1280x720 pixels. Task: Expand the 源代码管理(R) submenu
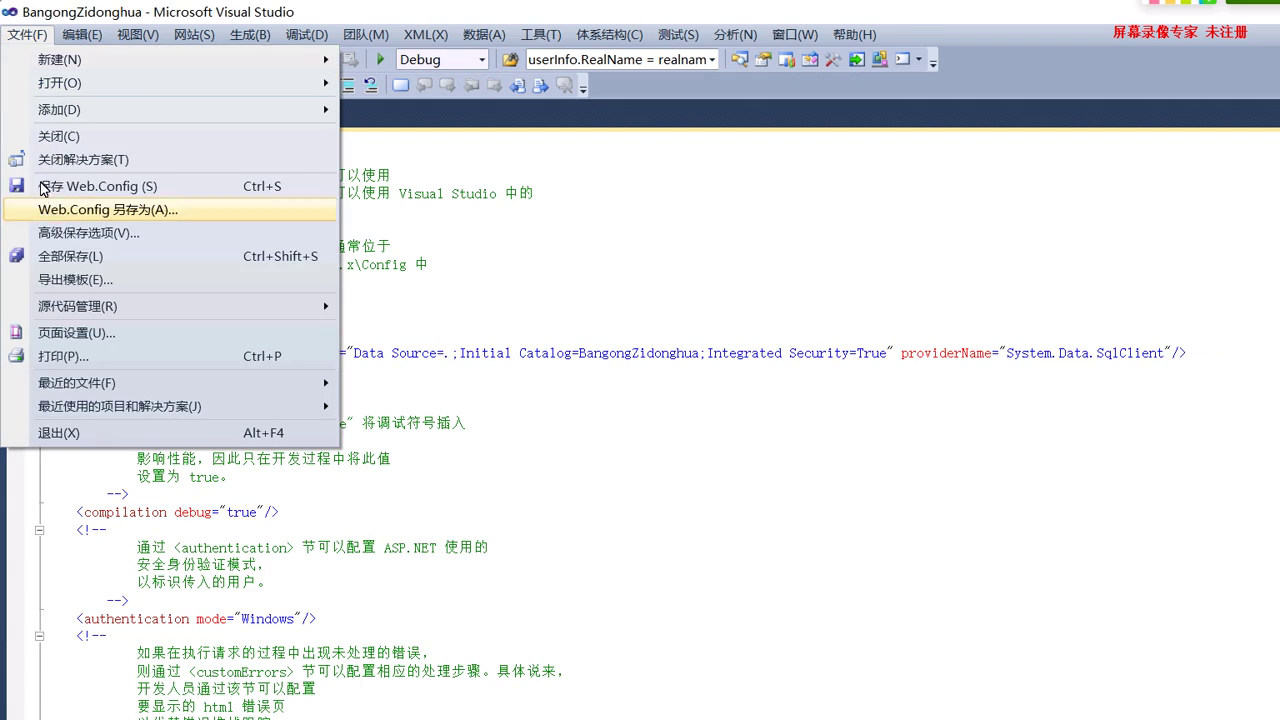170,306
